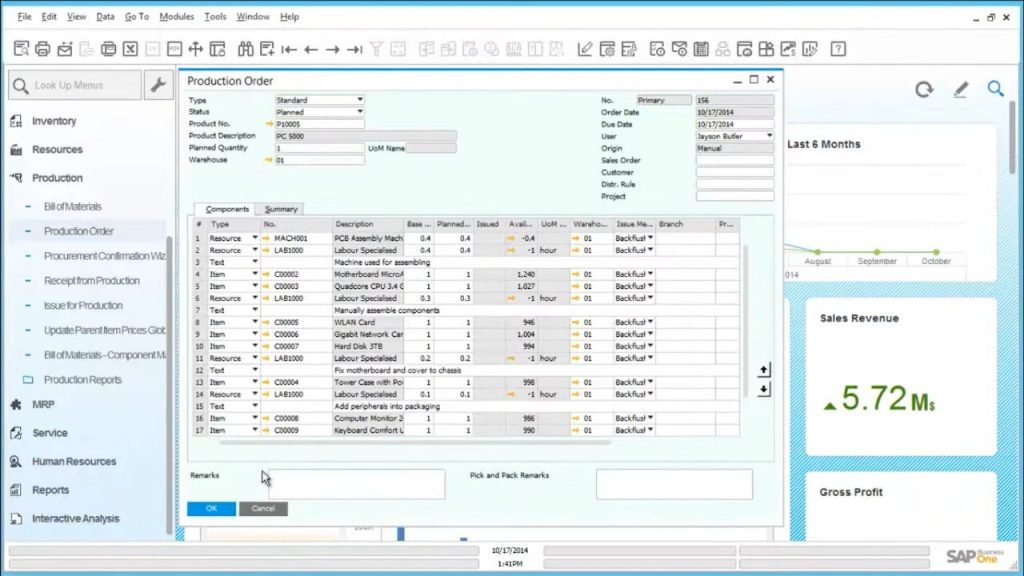Click the Find binoculars icon
Viewport: 1024px width, 576px height.
[246, 49]
